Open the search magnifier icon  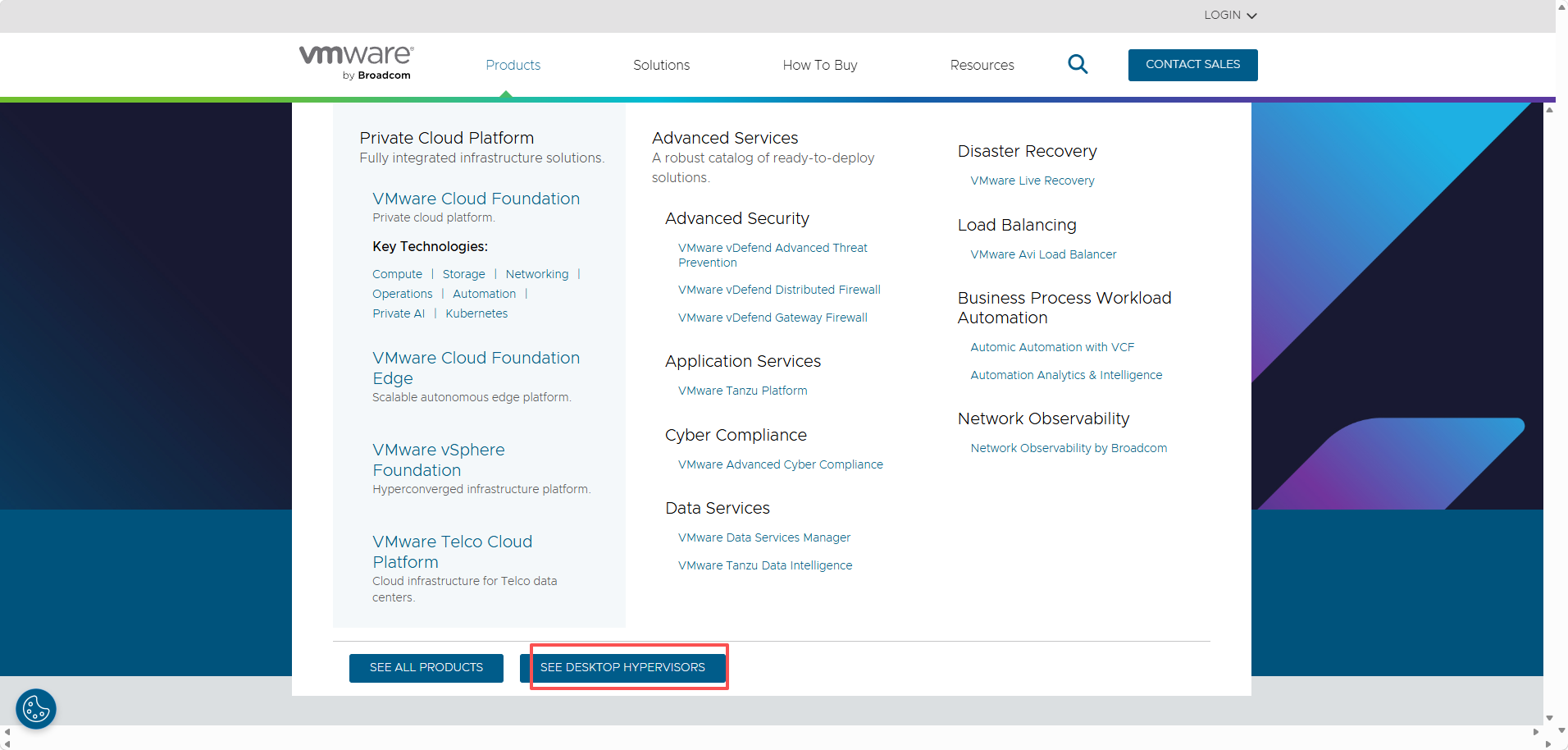[x=1078, y=64]
